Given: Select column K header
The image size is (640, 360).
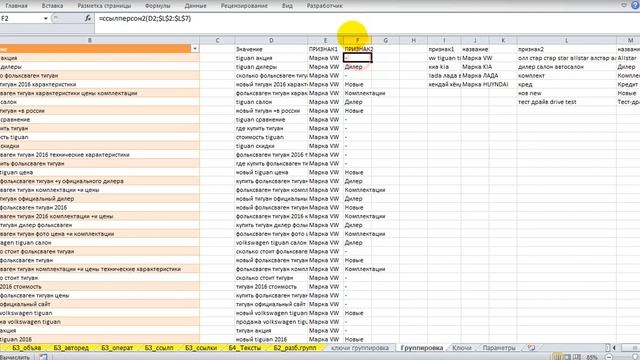Looking at the screenshot, I should [x=503, y=40].
